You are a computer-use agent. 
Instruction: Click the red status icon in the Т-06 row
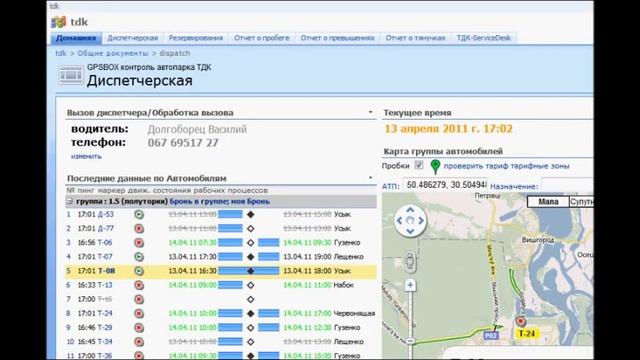point(139,243)
